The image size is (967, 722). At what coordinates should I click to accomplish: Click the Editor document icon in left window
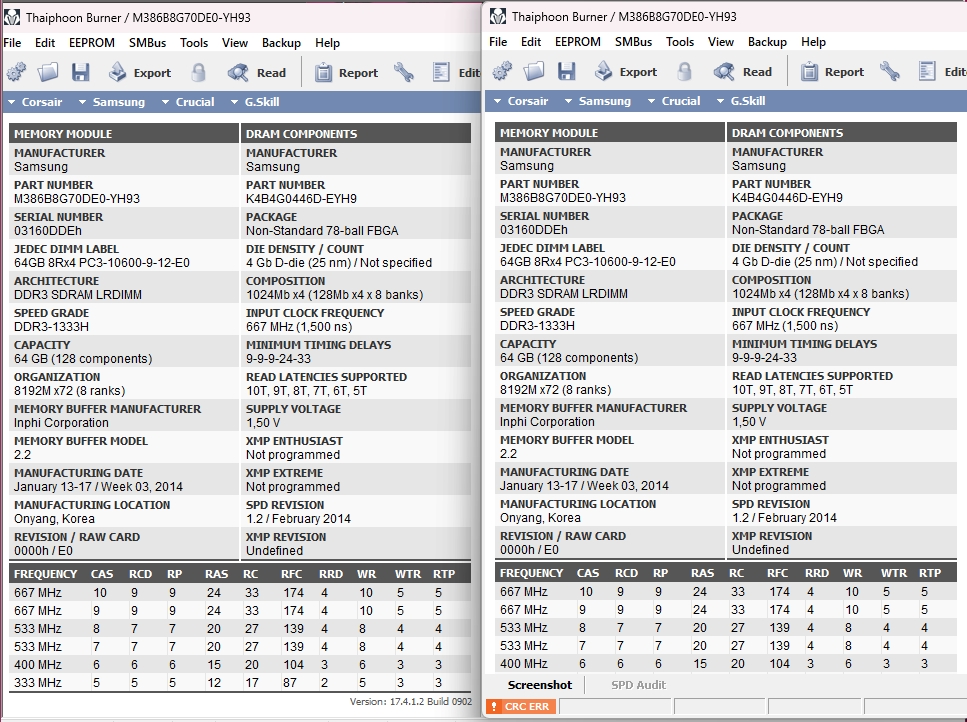click(441, 72)
